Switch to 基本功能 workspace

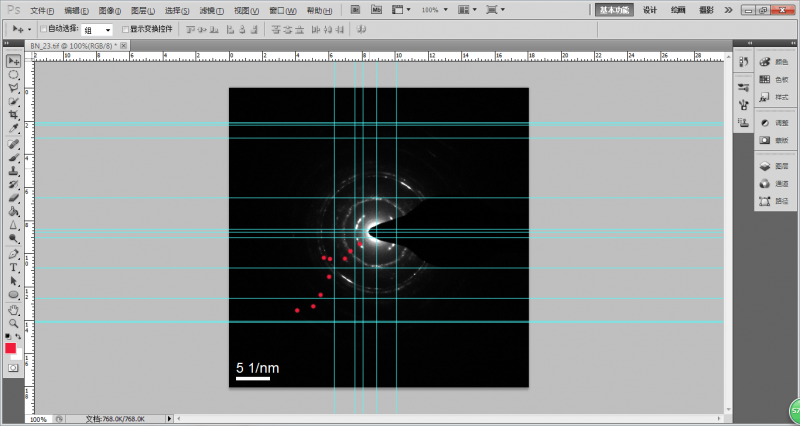(613, 9)
